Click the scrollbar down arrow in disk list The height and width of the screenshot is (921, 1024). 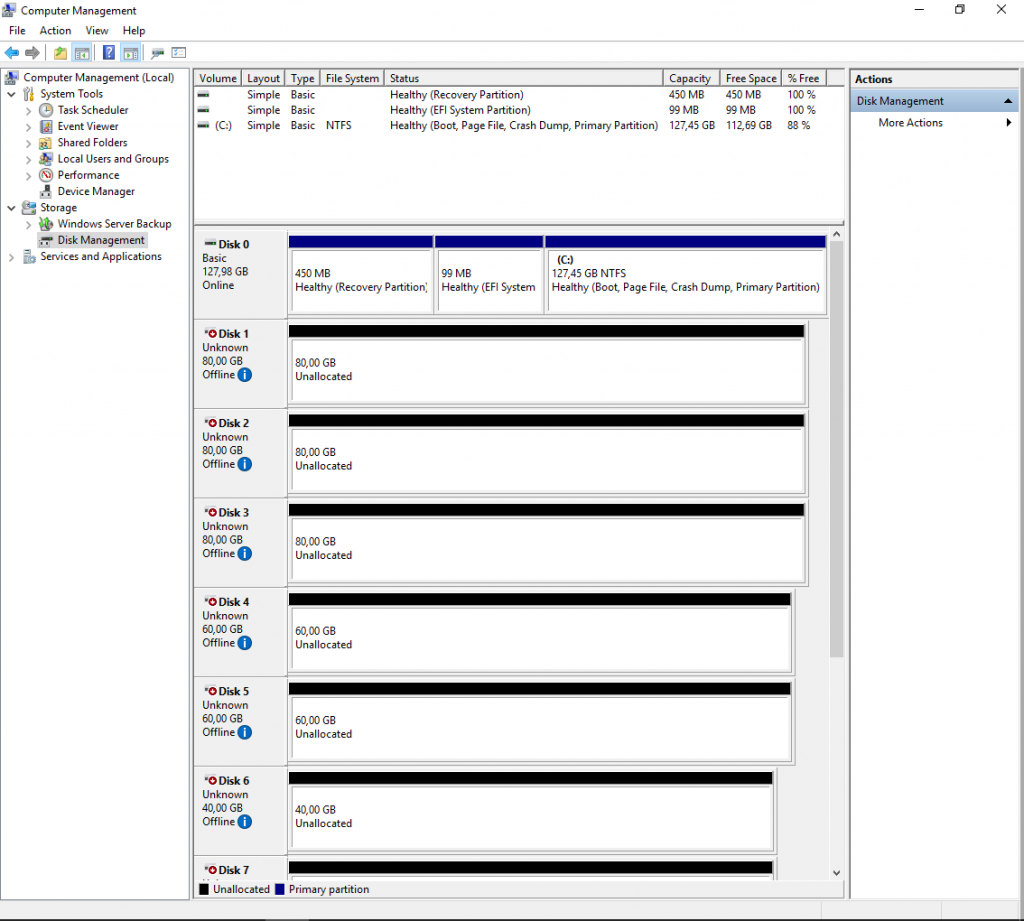(835, 873)
